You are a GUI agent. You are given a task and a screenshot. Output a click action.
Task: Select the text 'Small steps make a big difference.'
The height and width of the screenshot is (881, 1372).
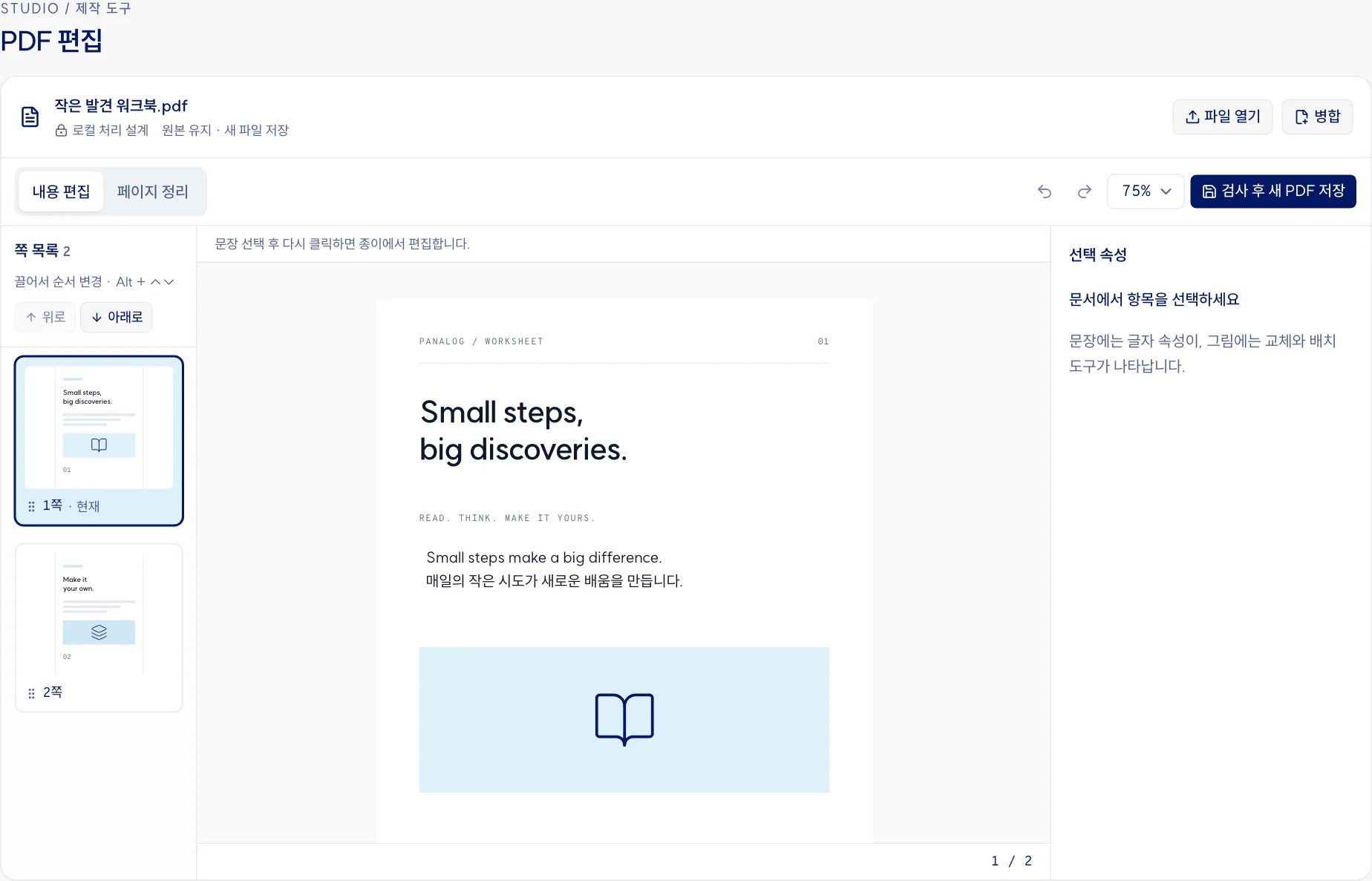[544, 557]
